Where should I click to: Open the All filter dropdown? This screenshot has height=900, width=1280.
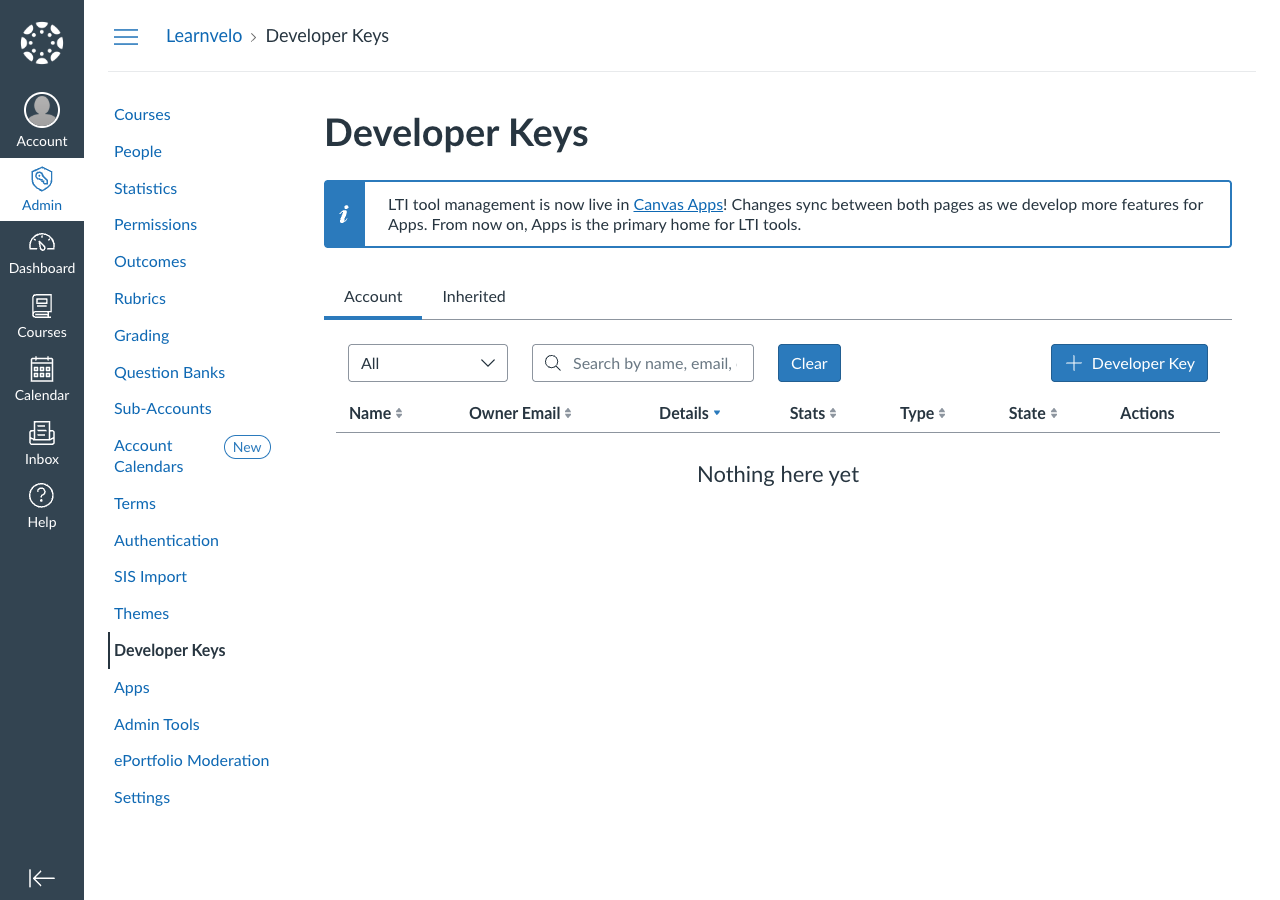pyautogui.click(x=427, y=363)
